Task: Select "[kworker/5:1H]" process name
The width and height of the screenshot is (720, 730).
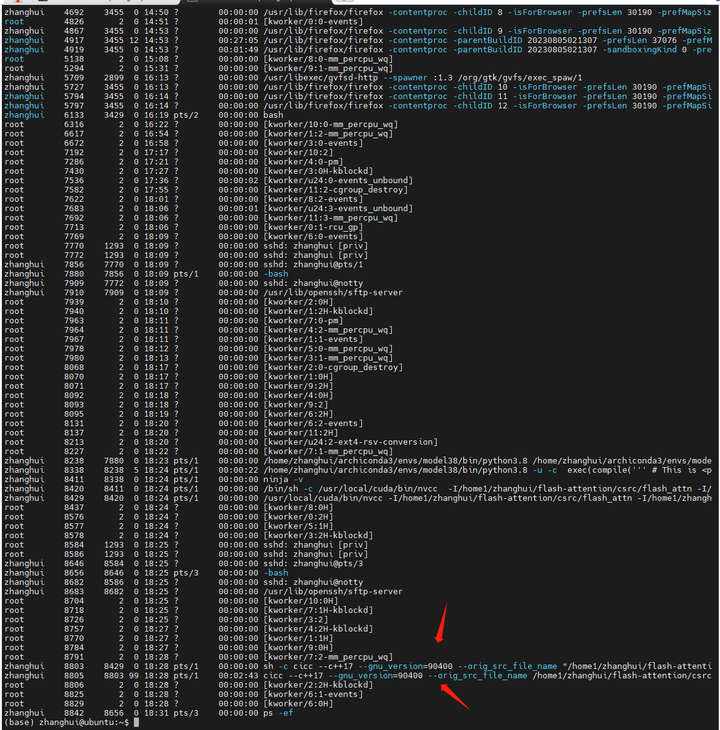Action: 298,526
